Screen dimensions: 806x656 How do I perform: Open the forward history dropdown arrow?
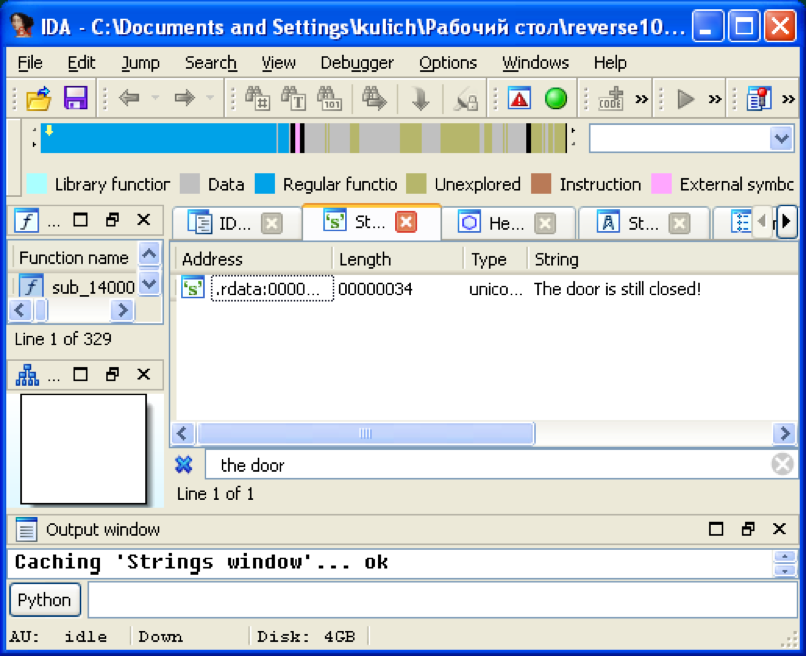click(x=210, y=97)
